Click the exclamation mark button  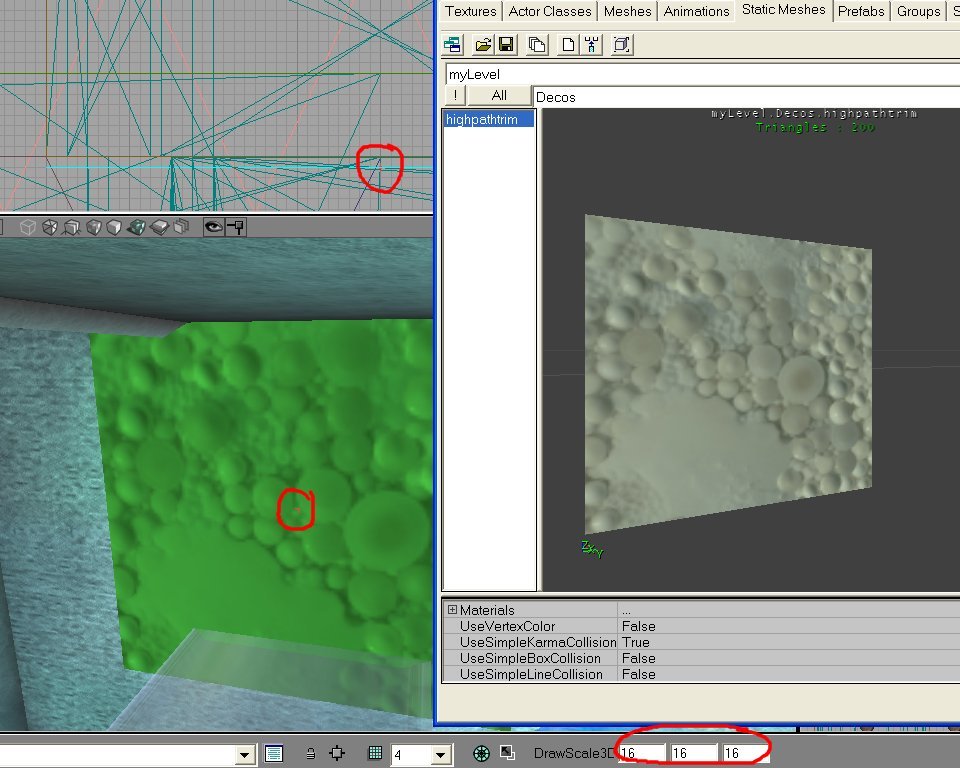[454, 96]
